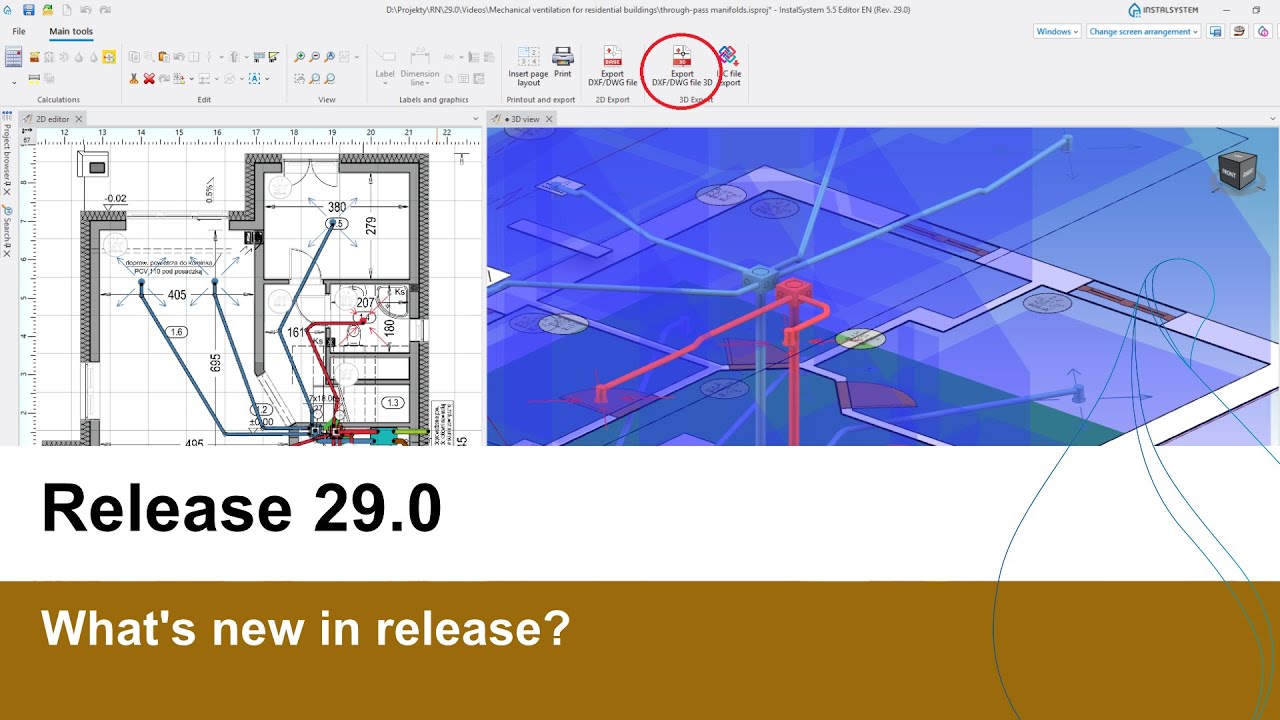Click the red X Delete icon
Viewport: 1280px width, 720px height.
149,79
